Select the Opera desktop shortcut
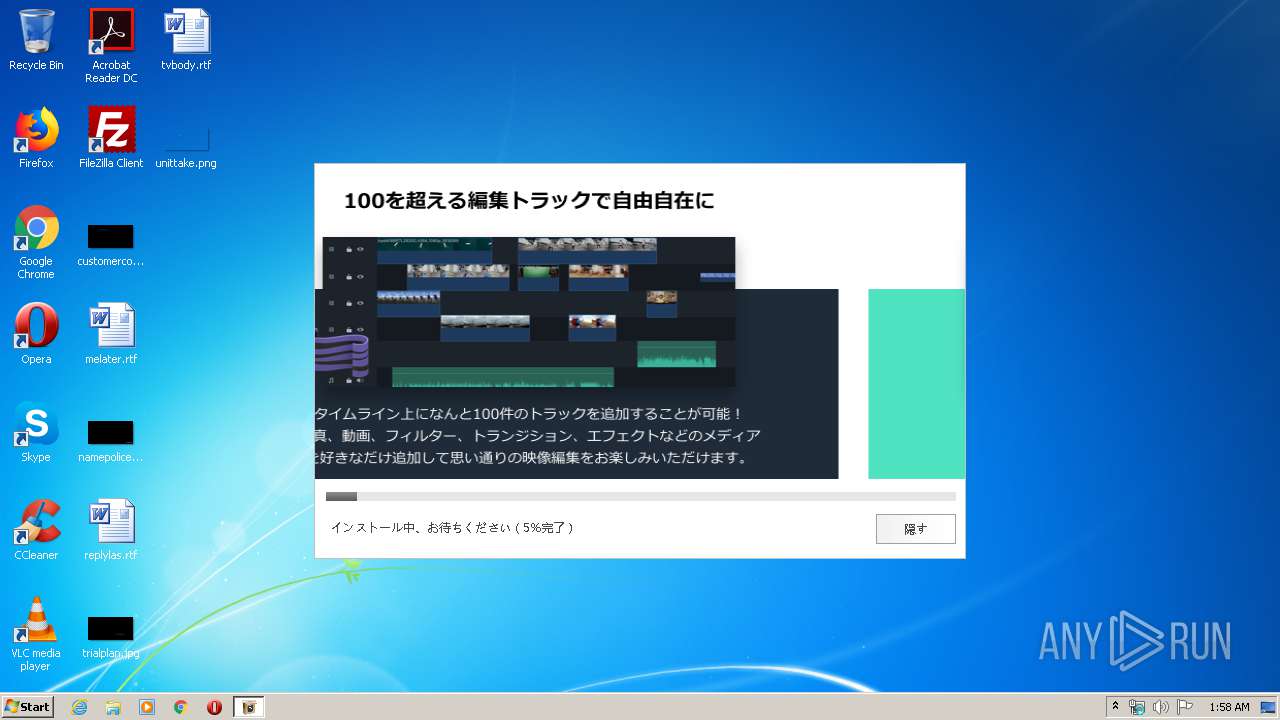This screenshot has height=720, width=1280. (x=36, y=335)
